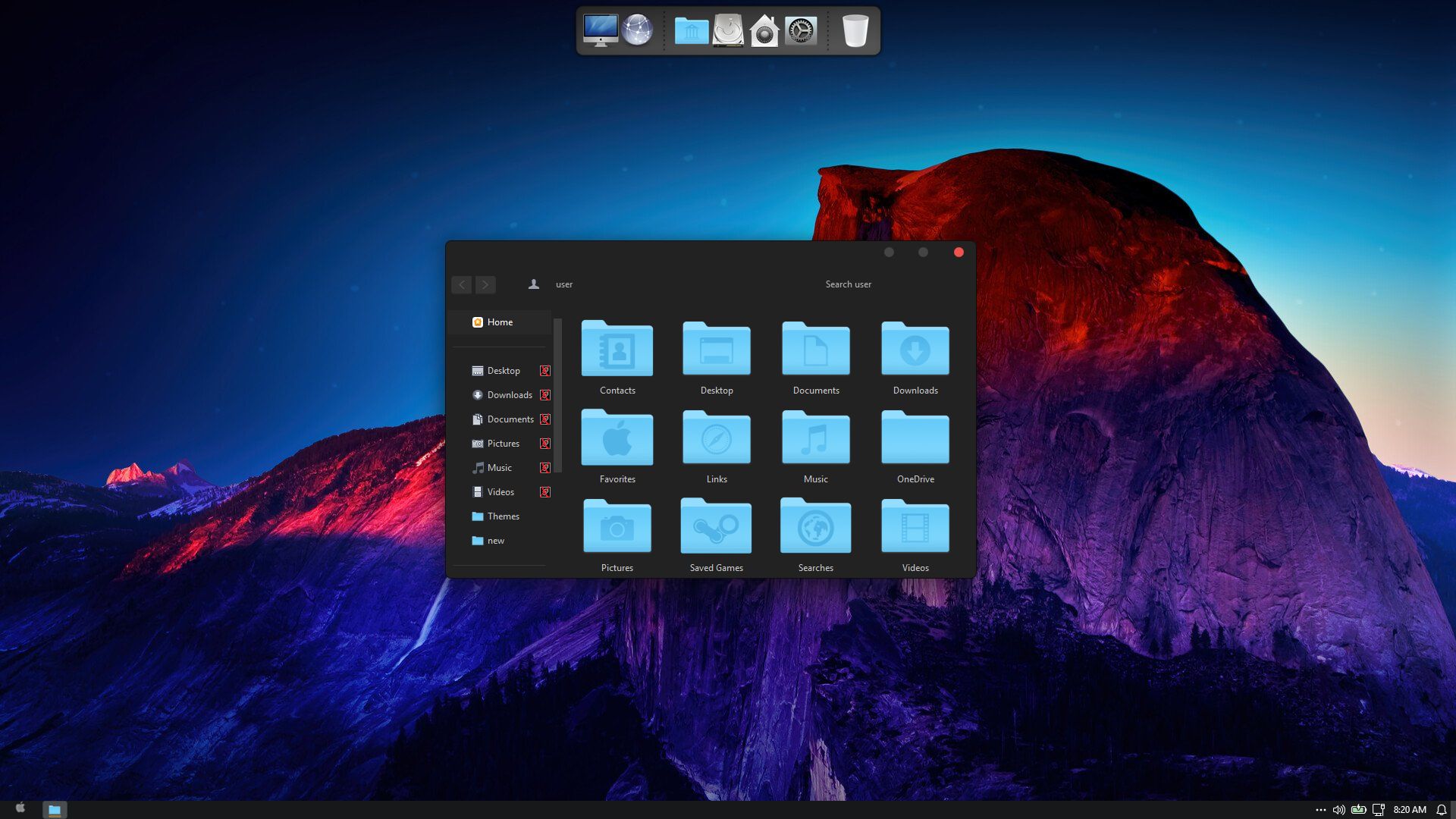1456x819 pixels.
Task: Unpin Desktop from the sidebar quick access
Action: coord(544,371)
